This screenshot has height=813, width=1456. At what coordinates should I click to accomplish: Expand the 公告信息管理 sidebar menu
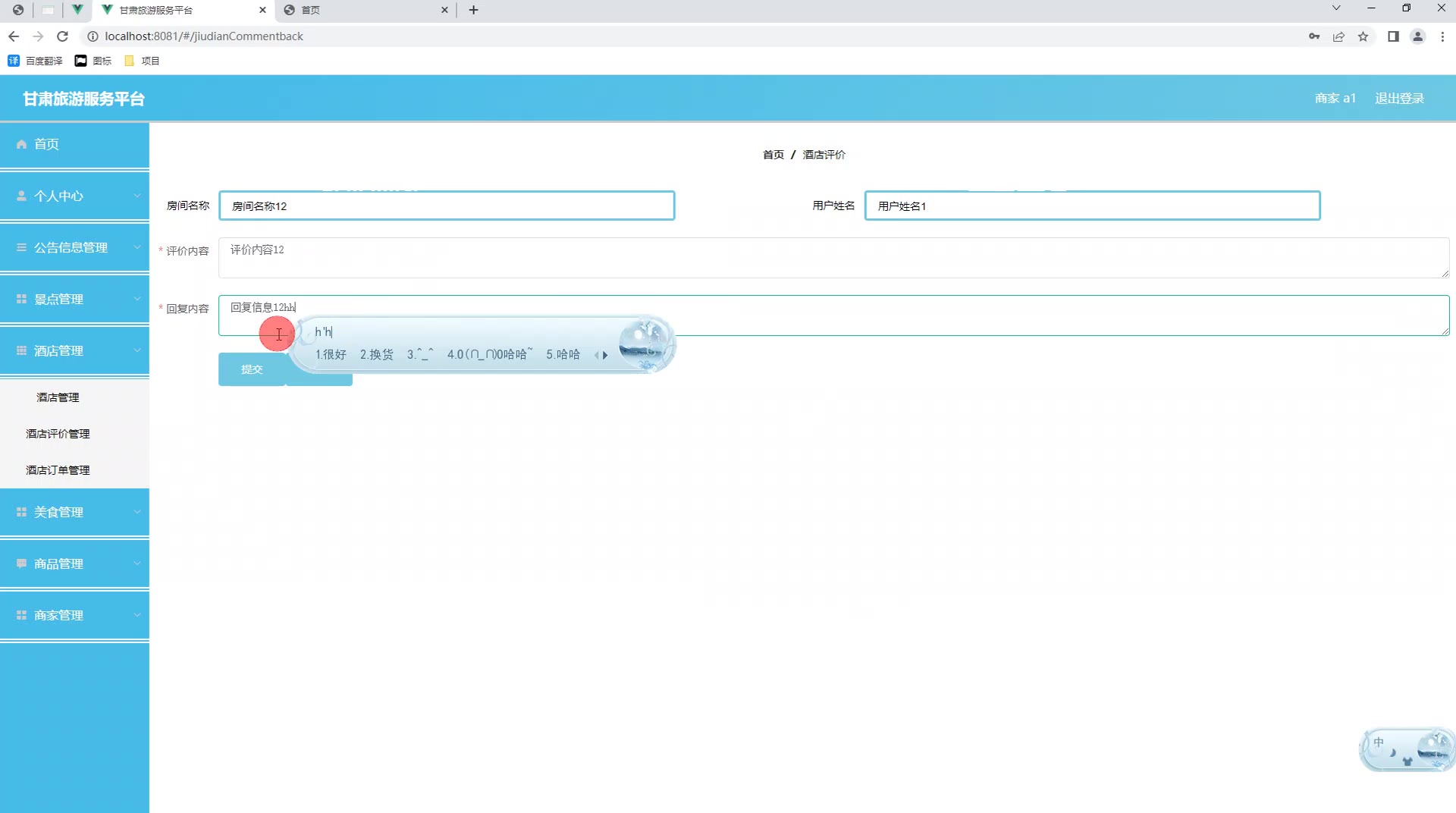click(74, 247)
